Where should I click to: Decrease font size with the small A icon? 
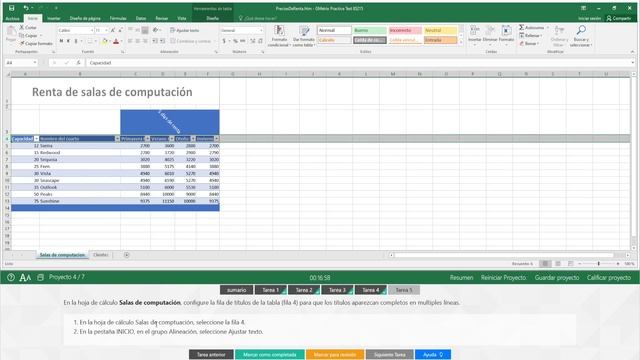120,30
